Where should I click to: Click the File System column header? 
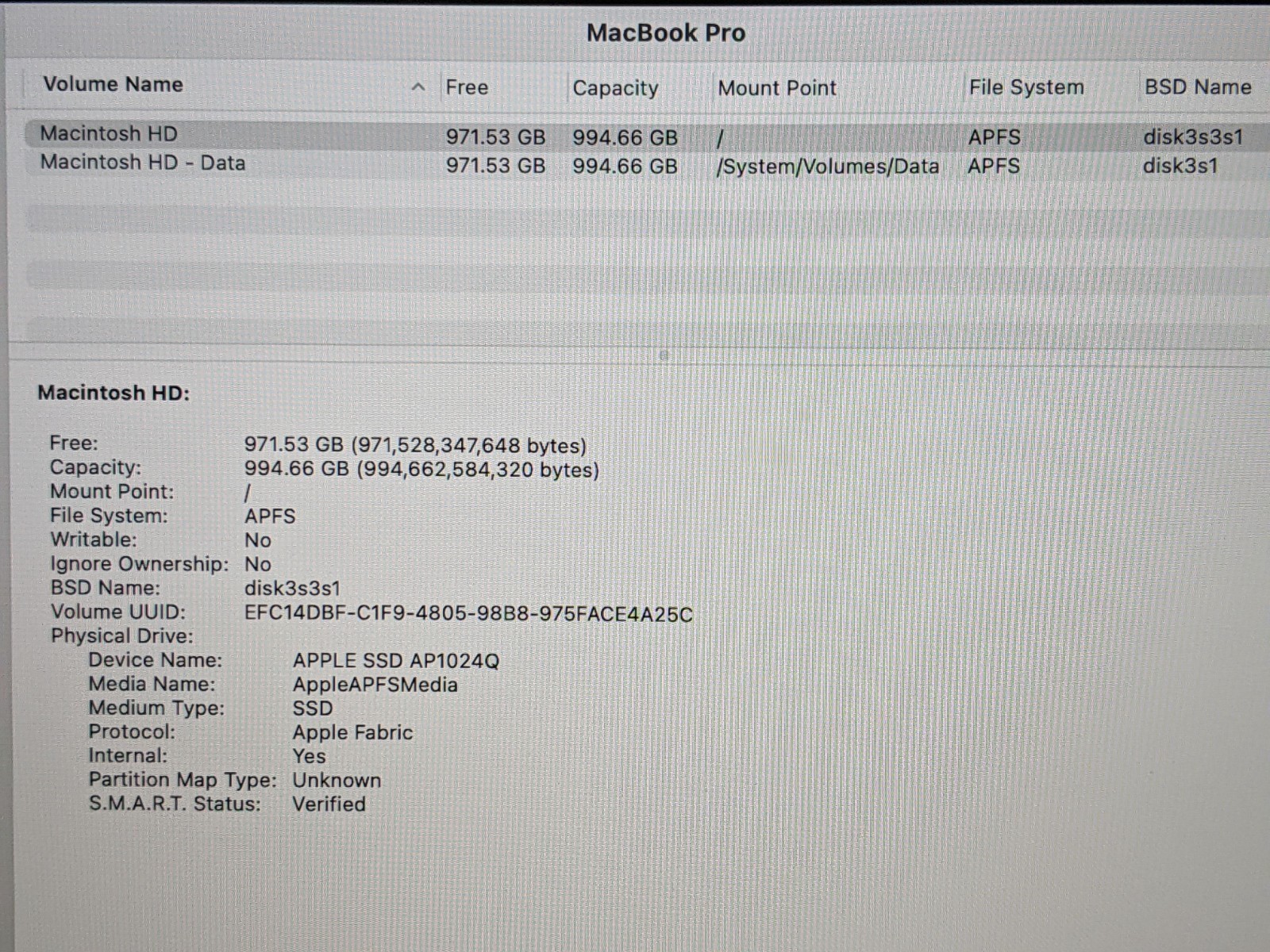pyautogui.click(x=1026, y=87)
